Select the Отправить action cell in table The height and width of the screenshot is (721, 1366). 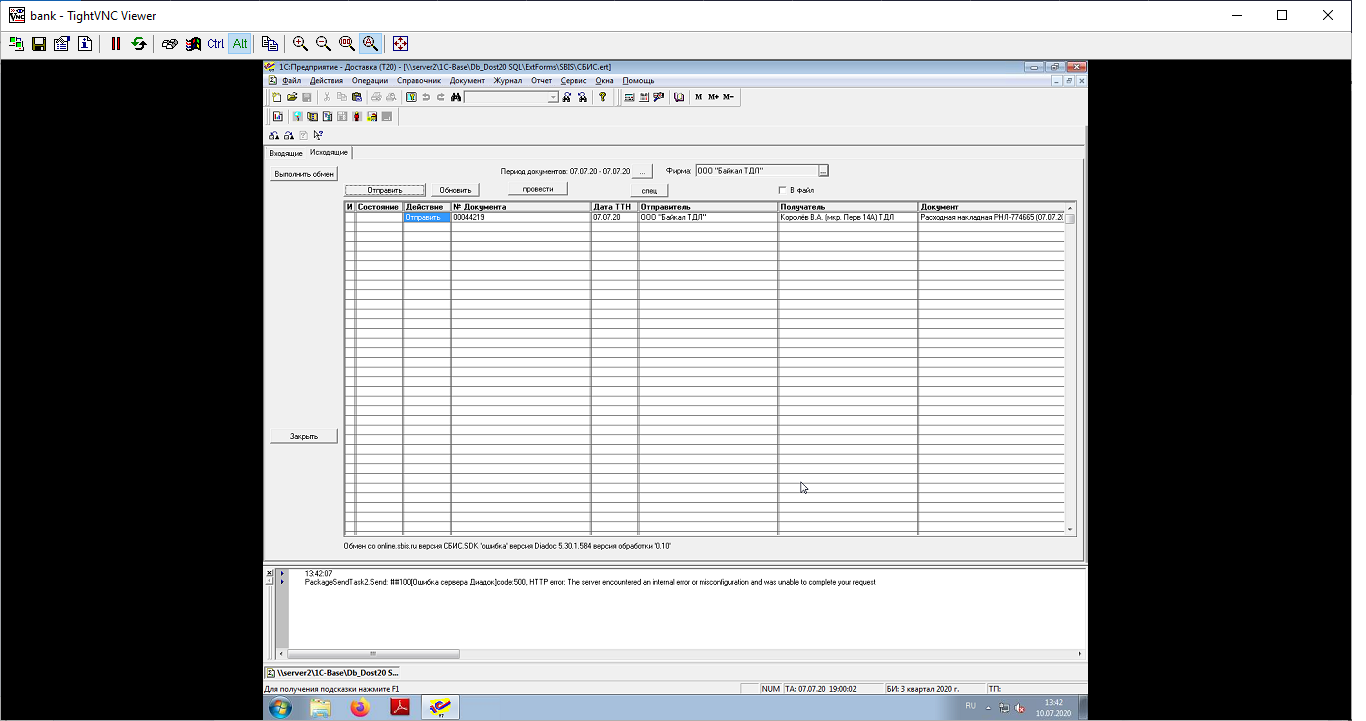[x=427, y=217]
